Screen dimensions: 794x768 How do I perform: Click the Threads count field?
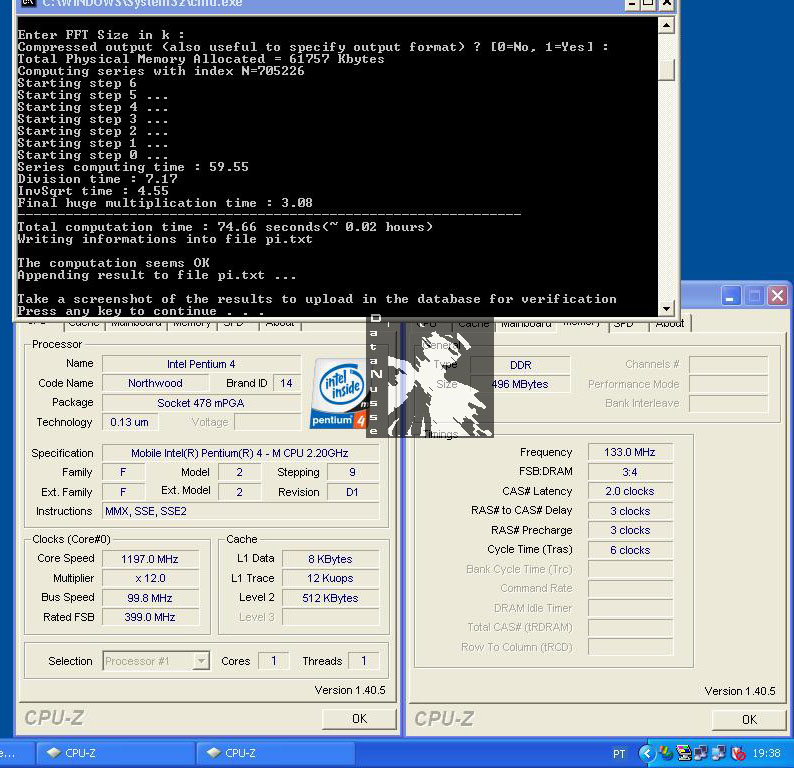click(x=364, y=661)
